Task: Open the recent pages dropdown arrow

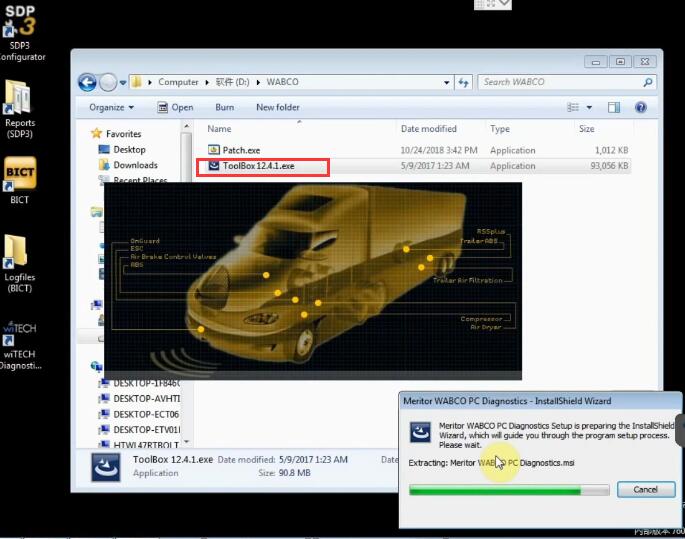Action: click(x=123, y=82)
